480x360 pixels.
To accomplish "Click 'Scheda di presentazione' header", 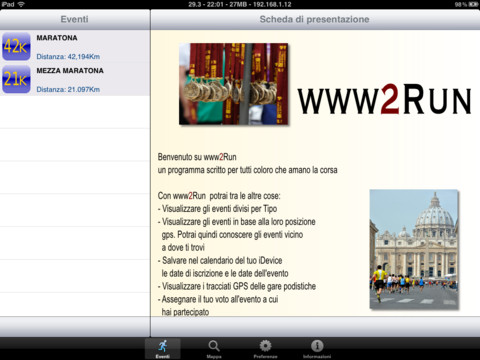I will coord(314,19).
